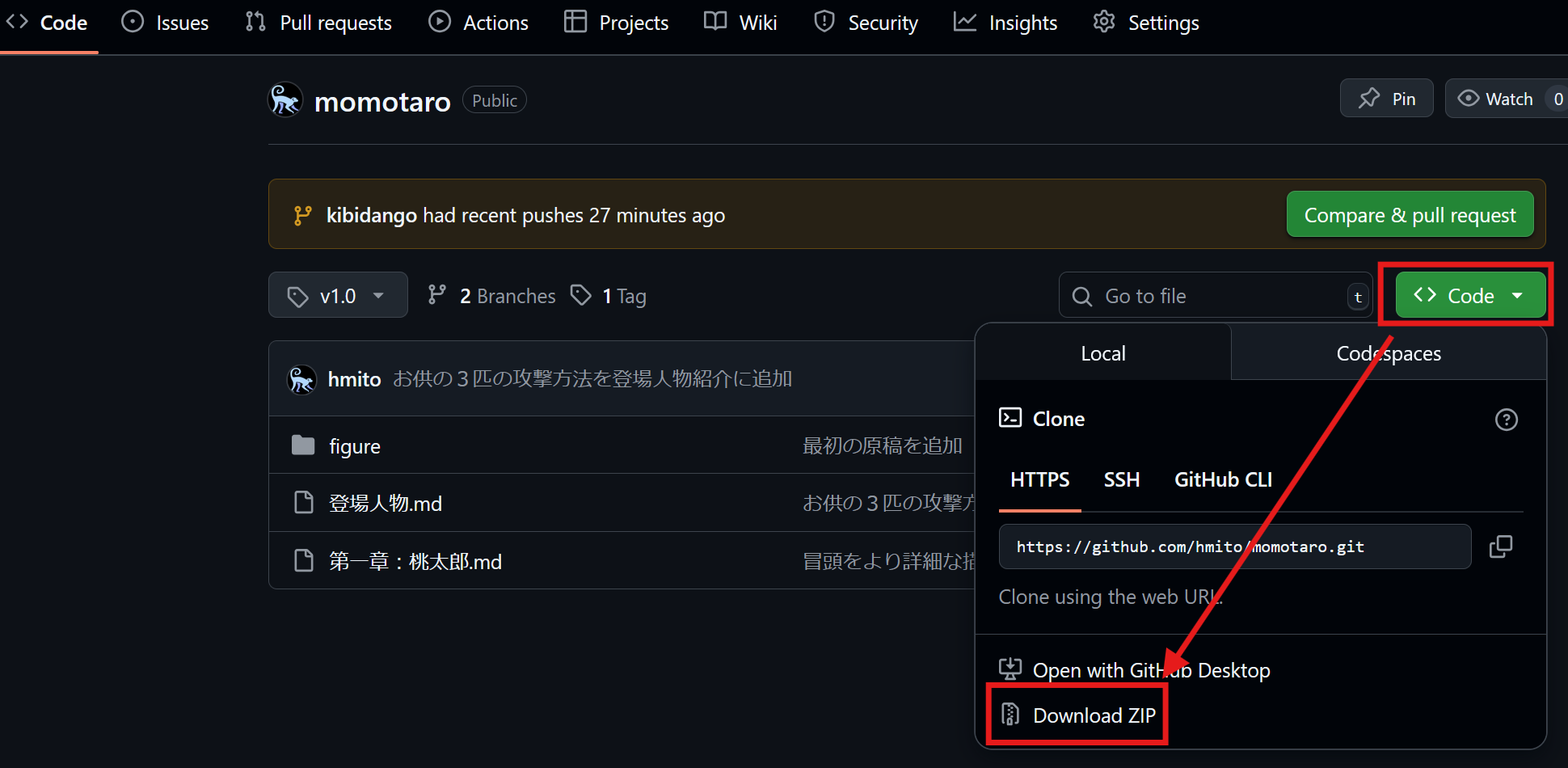This screenshot has height=768, width=1568.
Task: Click the file icon beside 第一章：桃太郎.md
Action: click(304, 560)
